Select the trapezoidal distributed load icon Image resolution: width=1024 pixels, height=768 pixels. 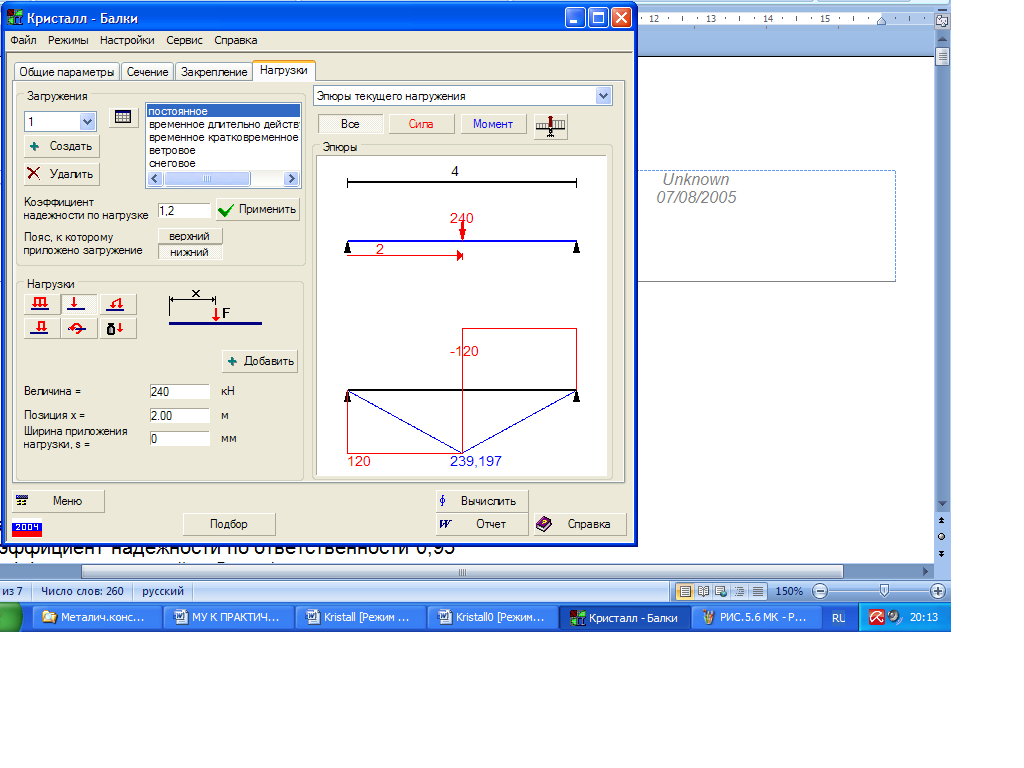(x=117, y=304)
